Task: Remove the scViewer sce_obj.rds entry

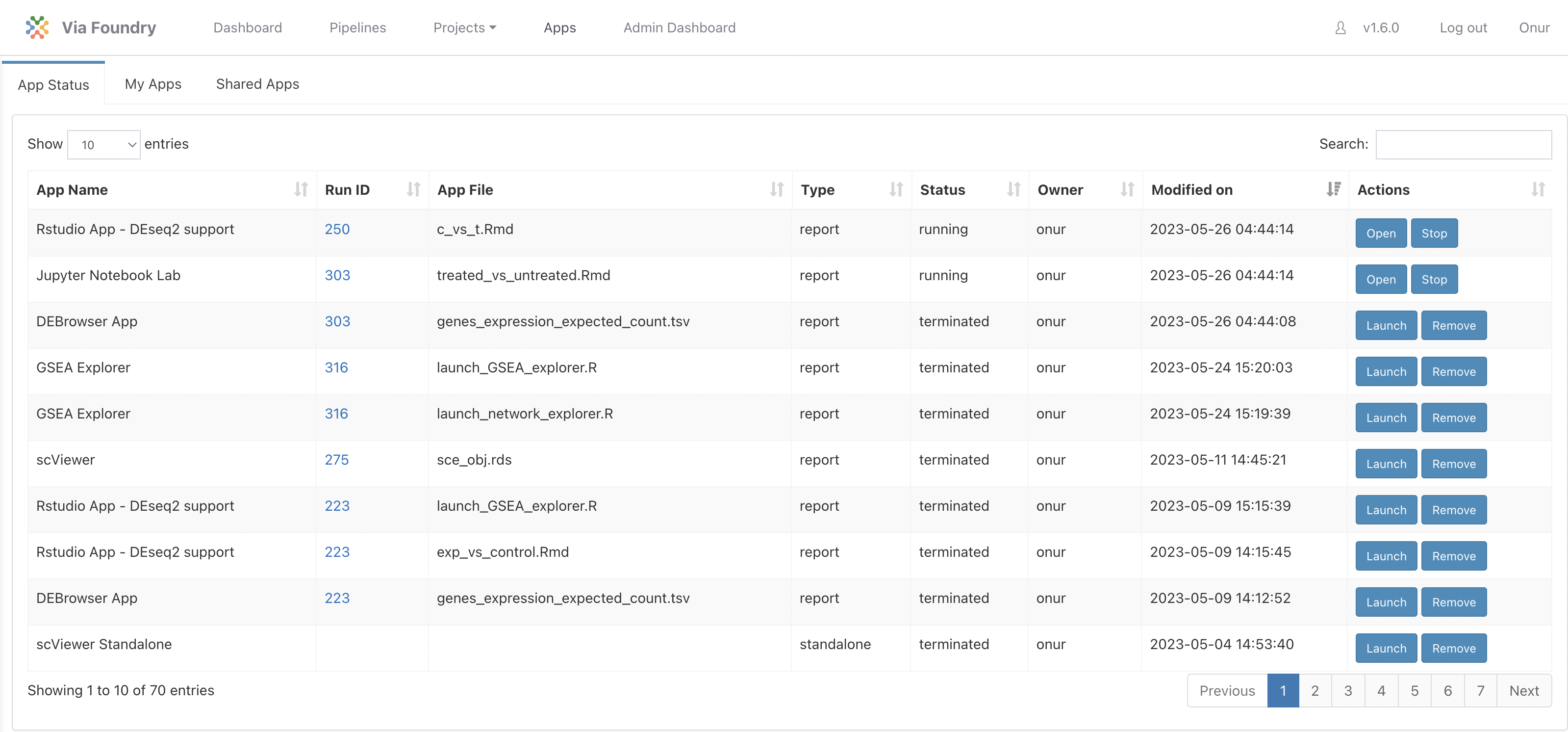Action: tap(1454, 464)
